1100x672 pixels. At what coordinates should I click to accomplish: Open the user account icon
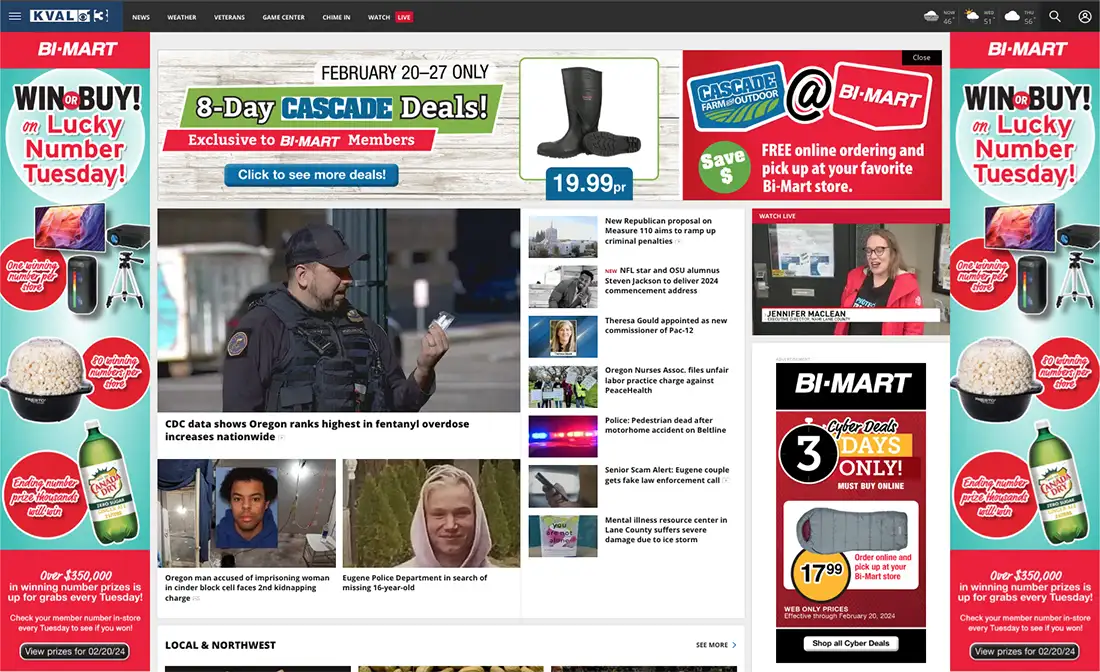click(1085, 16)
